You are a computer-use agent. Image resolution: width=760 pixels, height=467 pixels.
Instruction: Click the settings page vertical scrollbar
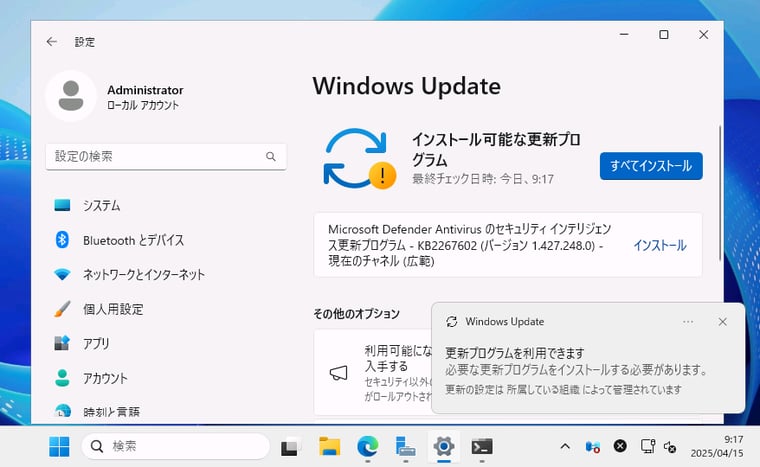[720, 194]
